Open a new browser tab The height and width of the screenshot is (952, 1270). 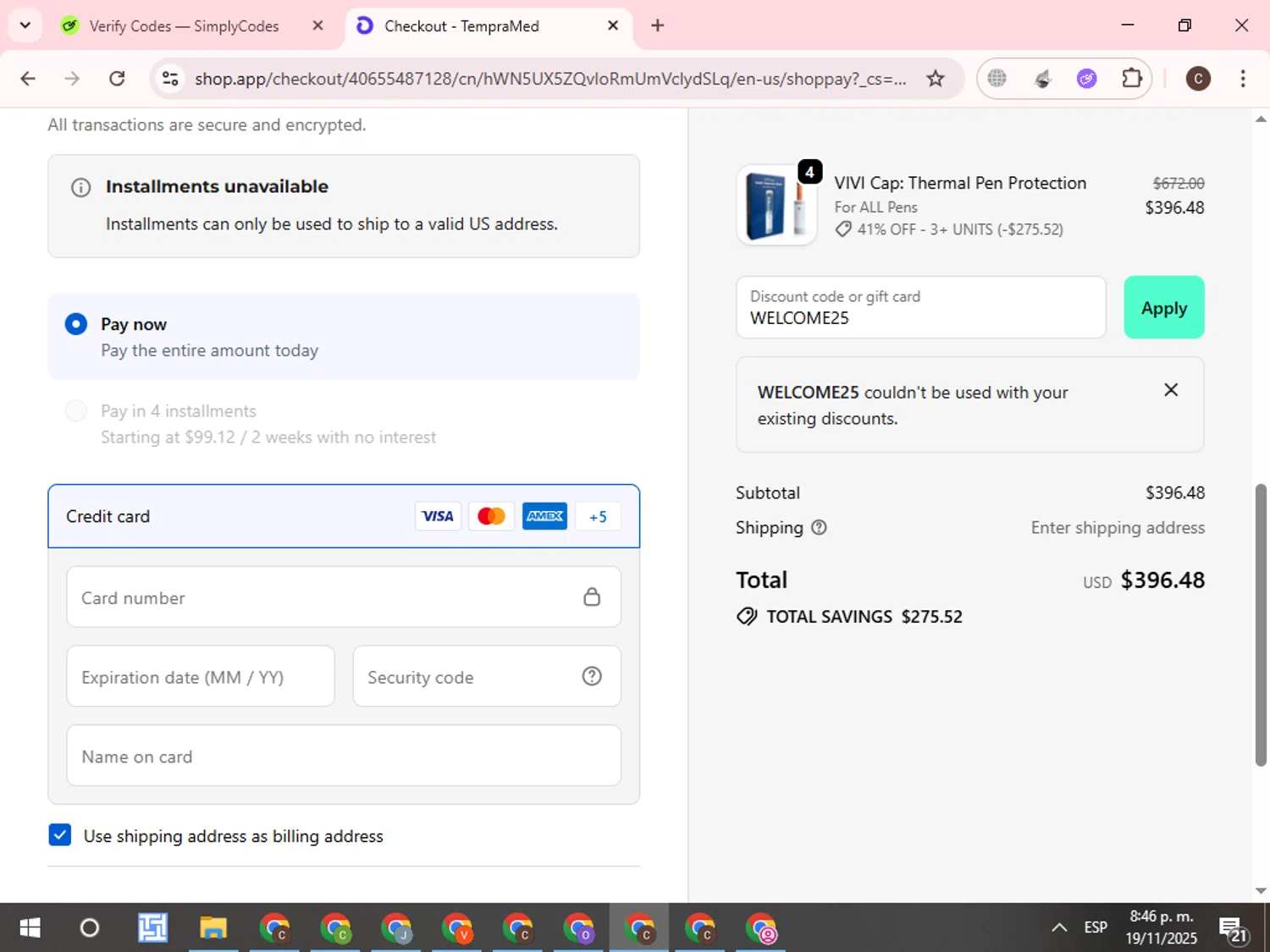pyautogui.click(x=658, y=26)
